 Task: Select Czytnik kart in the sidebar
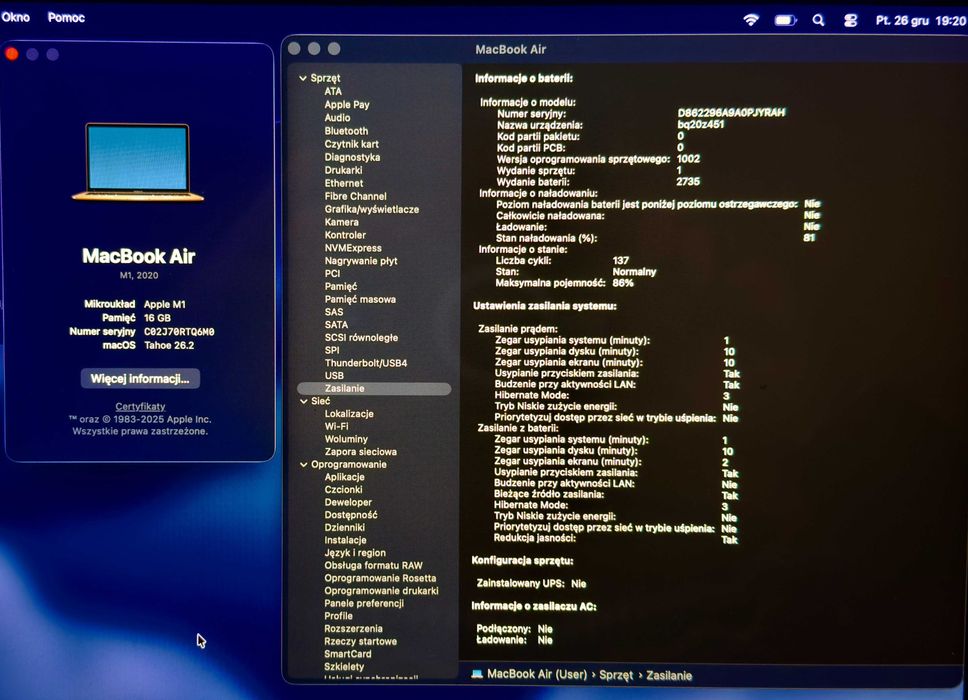[351, 144]
